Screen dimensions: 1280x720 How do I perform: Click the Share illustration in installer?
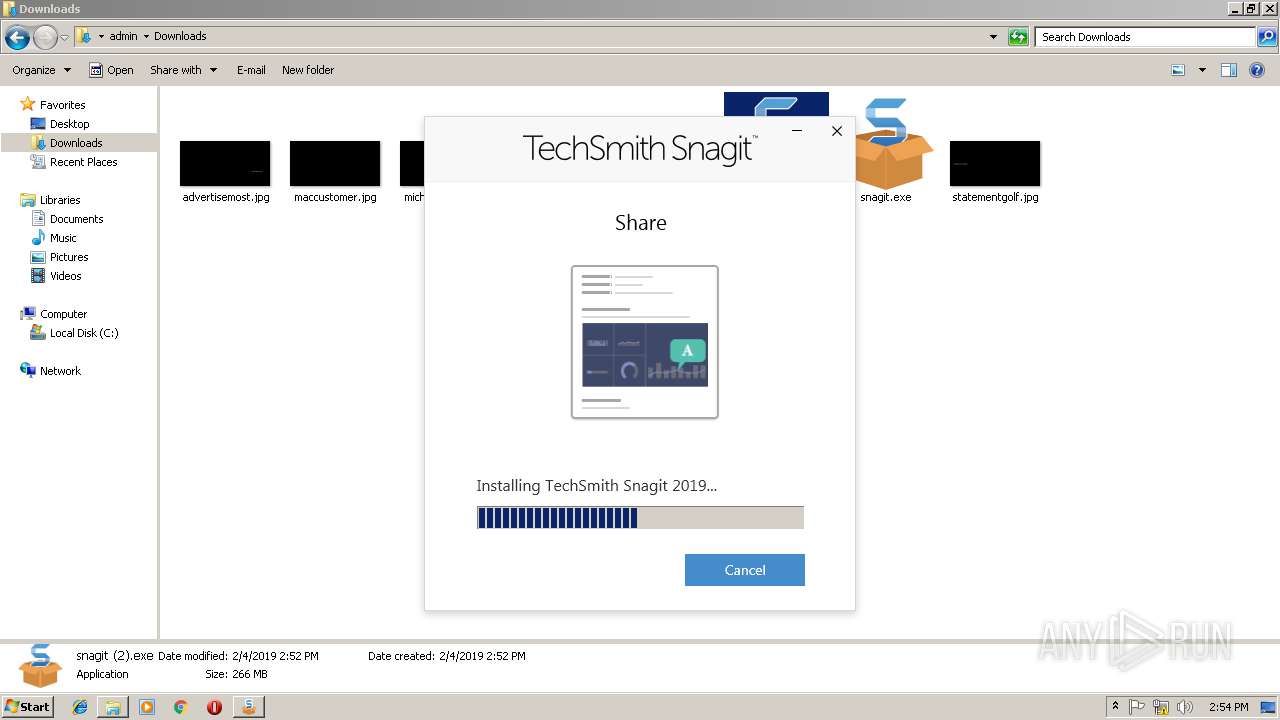click(644, 342)
